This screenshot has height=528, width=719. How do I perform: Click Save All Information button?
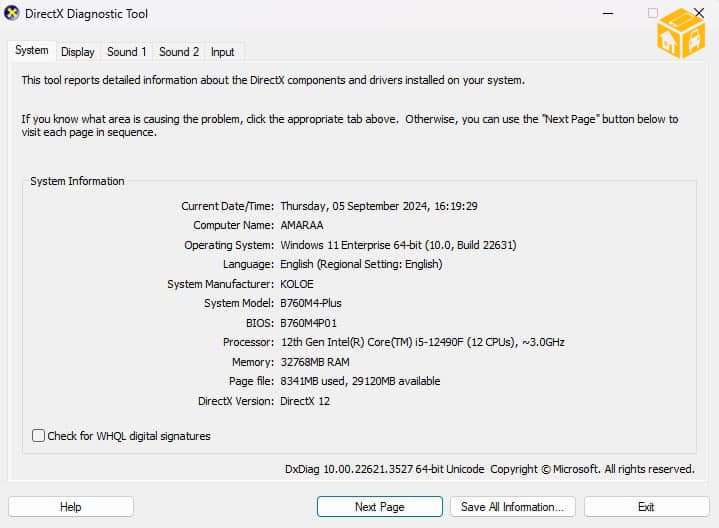point(512,507)
